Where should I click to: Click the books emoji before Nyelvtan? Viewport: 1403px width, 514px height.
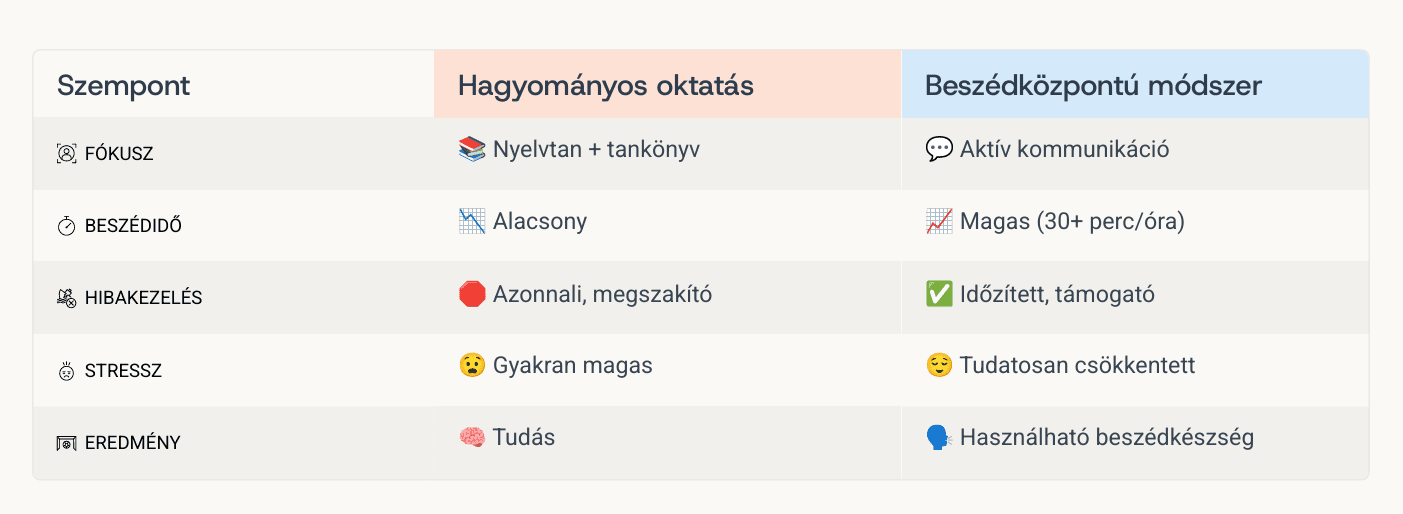click(x=471, y=150)
